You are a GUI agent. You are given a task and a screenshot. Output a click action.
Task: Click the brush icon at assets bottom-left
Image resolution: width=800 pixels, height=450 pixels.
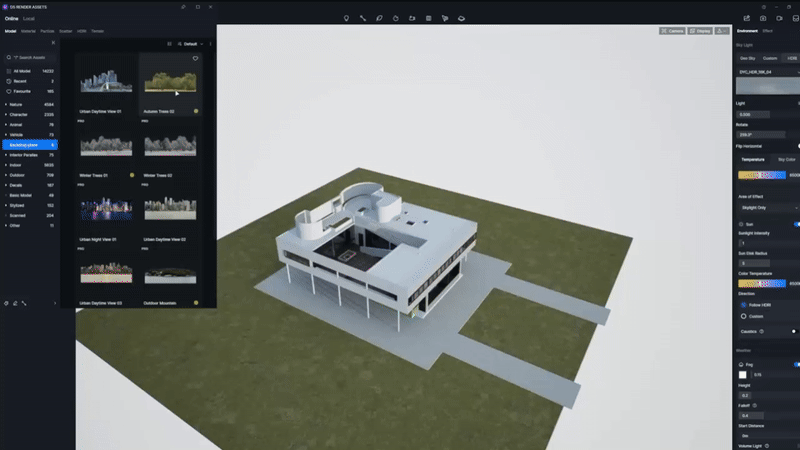[15, 303]
